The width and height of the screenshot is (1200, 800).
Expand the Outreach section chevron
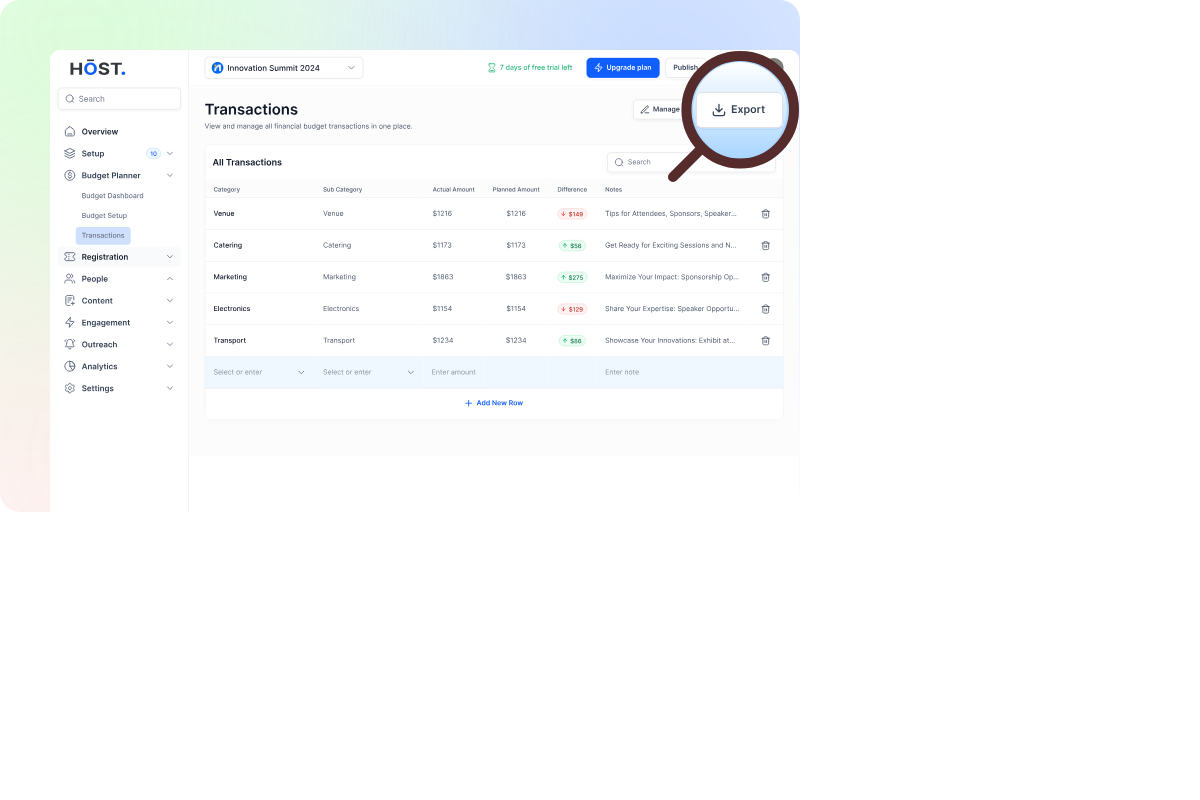point(170,345)
